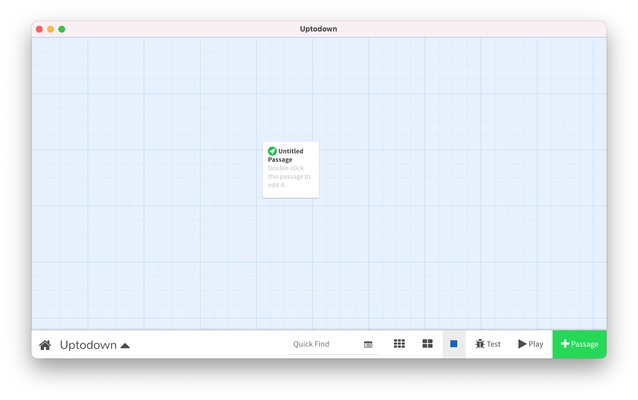Go to the story library via home icon
Viewport: 638px width, 400px height.
pos(45,345)
